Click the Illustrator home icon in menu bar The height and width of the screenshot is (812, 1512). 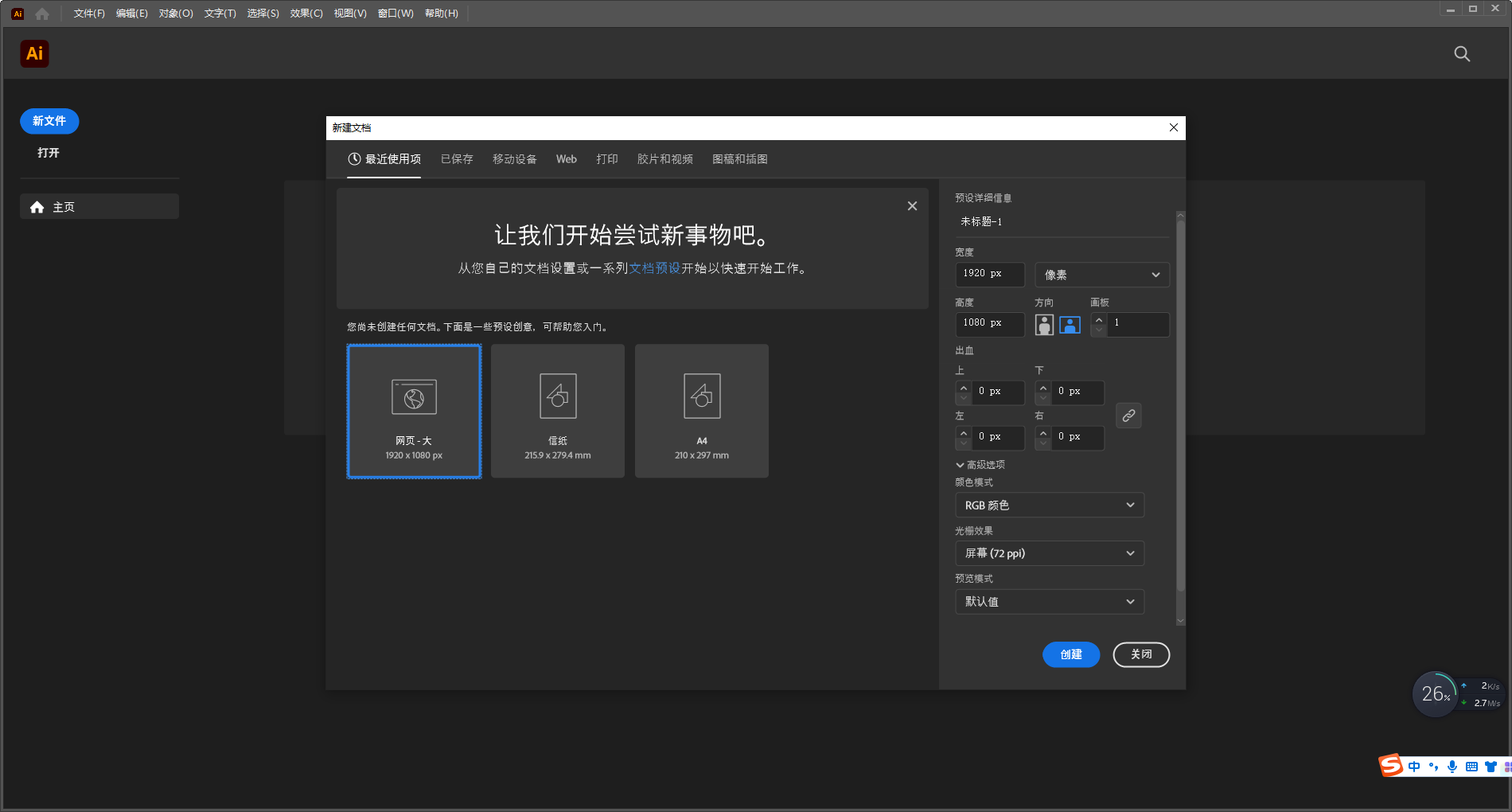tap(42, 14)
